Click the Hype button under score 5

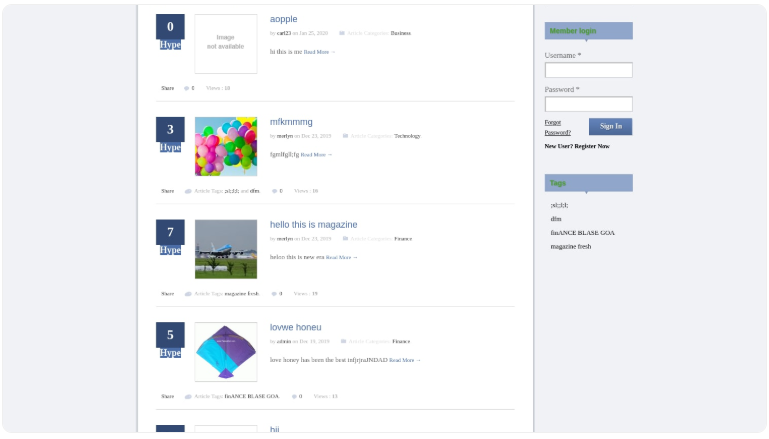170,353
